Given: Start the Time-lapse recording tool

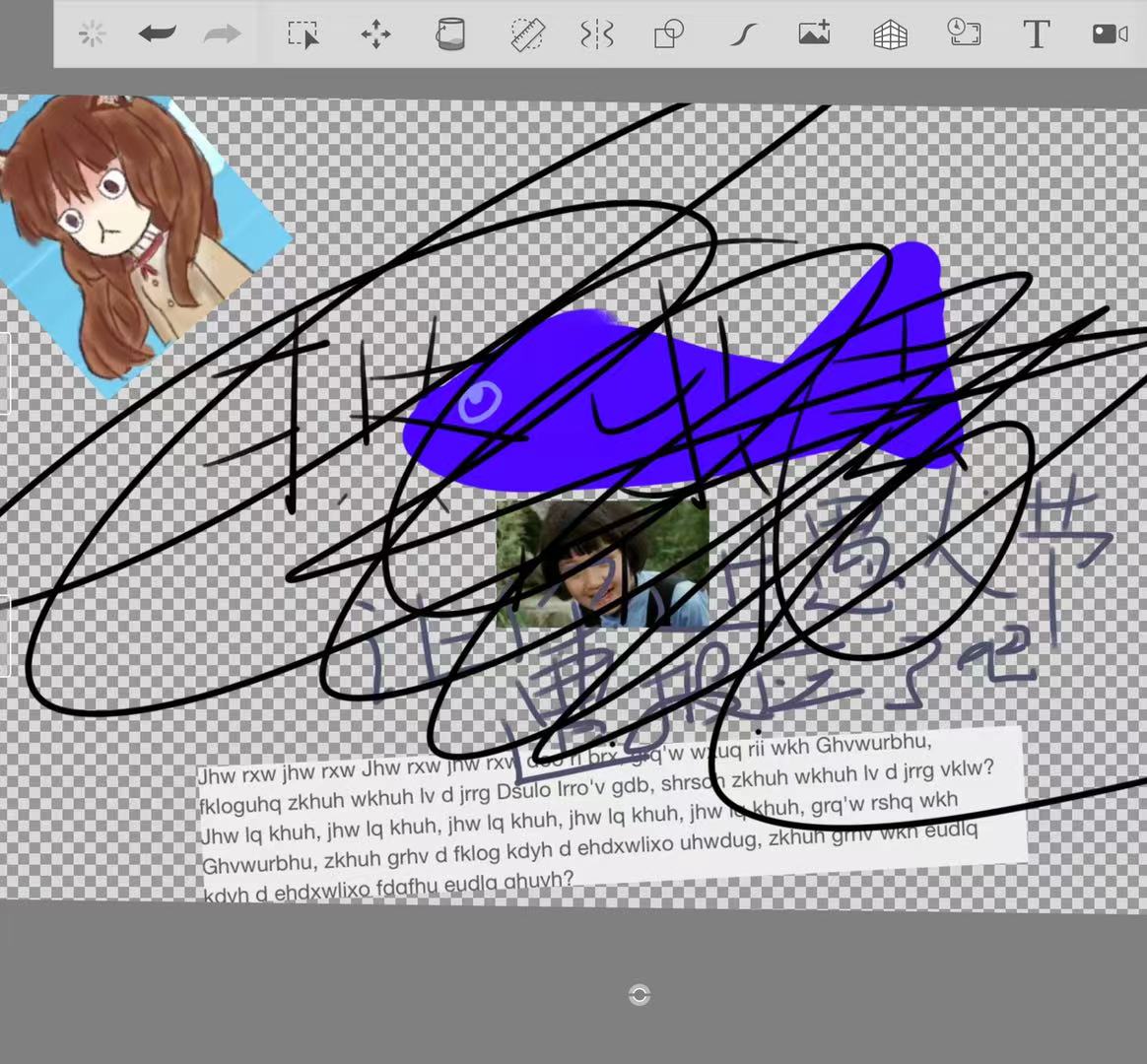Looking at the screenshot, I should [964, 33].
